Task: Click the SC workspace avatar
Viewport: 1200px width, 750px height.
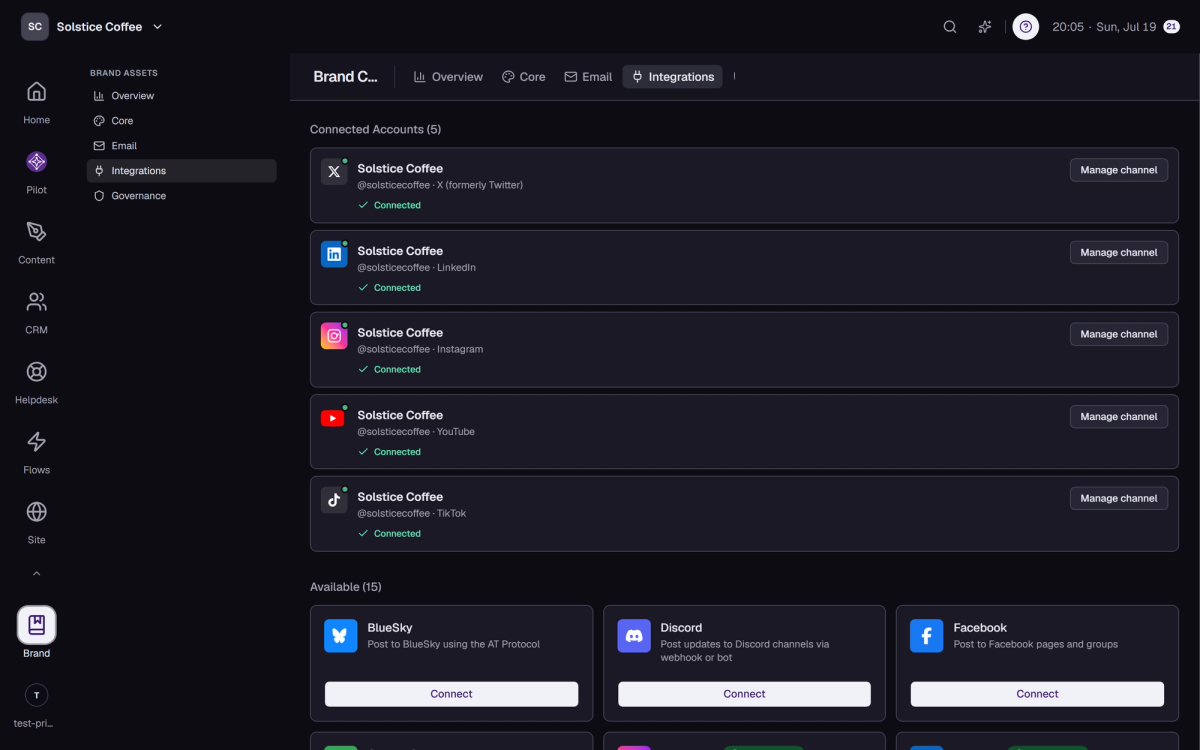Action: (x=35, y=27)
